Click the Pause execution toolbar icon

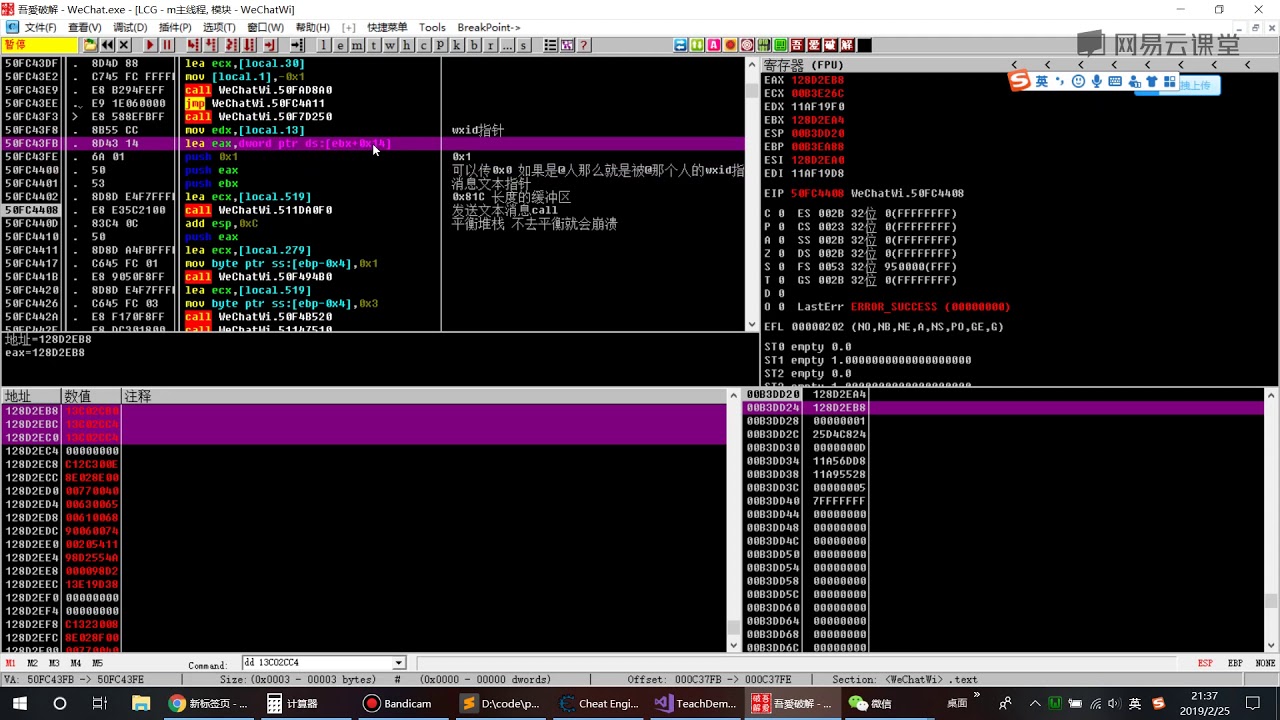[x=167, y=45]
